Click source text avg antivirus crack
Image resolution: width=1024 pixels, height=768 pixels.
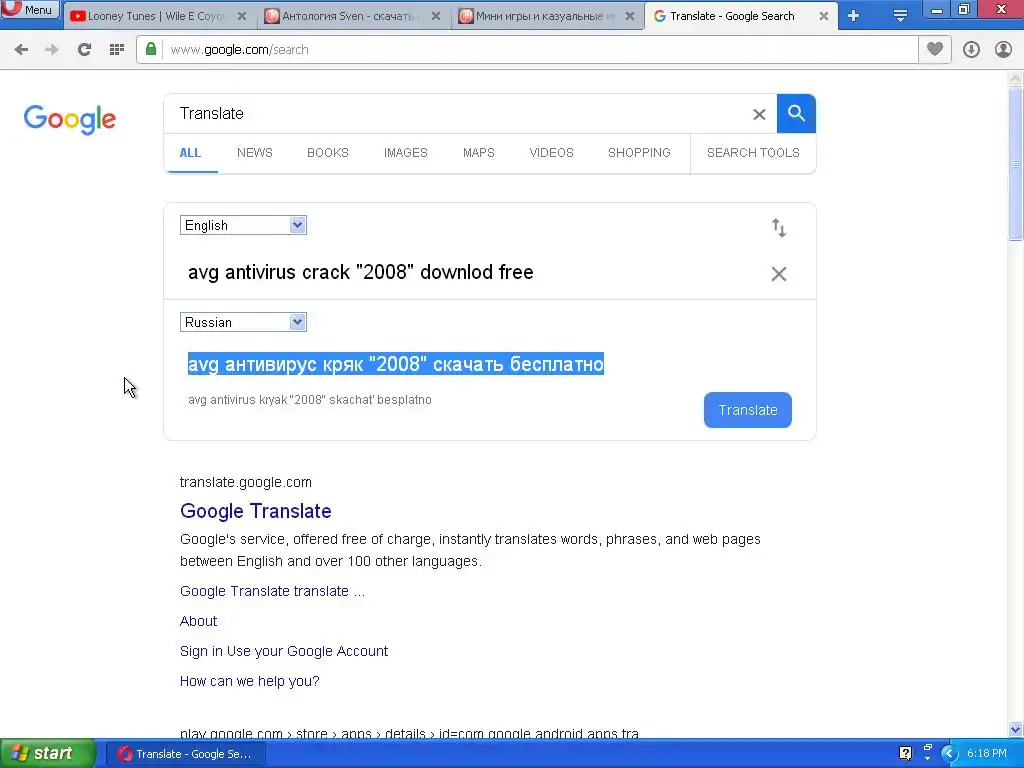click(x=360, y=272)
